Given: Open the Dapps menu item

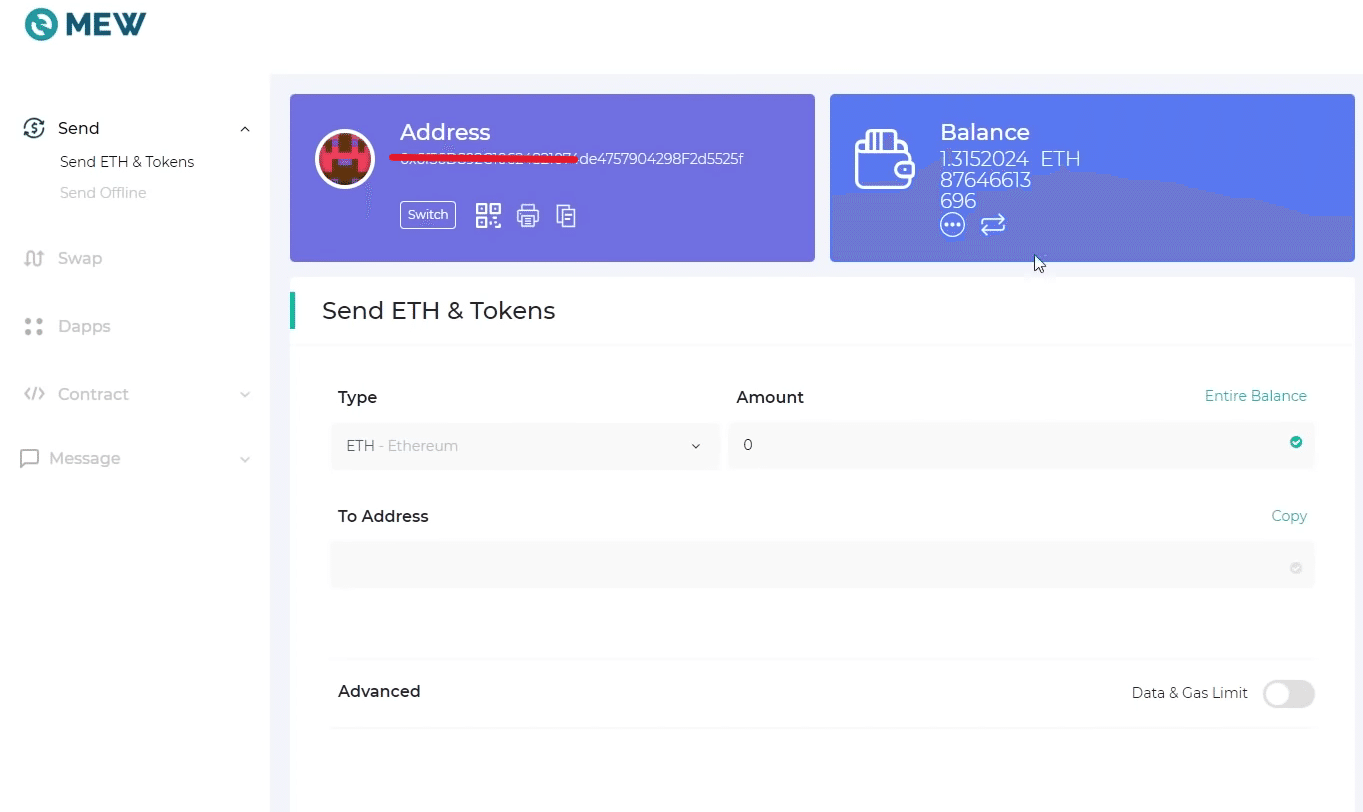Looking at the screenshot, I should pos(84,326).
